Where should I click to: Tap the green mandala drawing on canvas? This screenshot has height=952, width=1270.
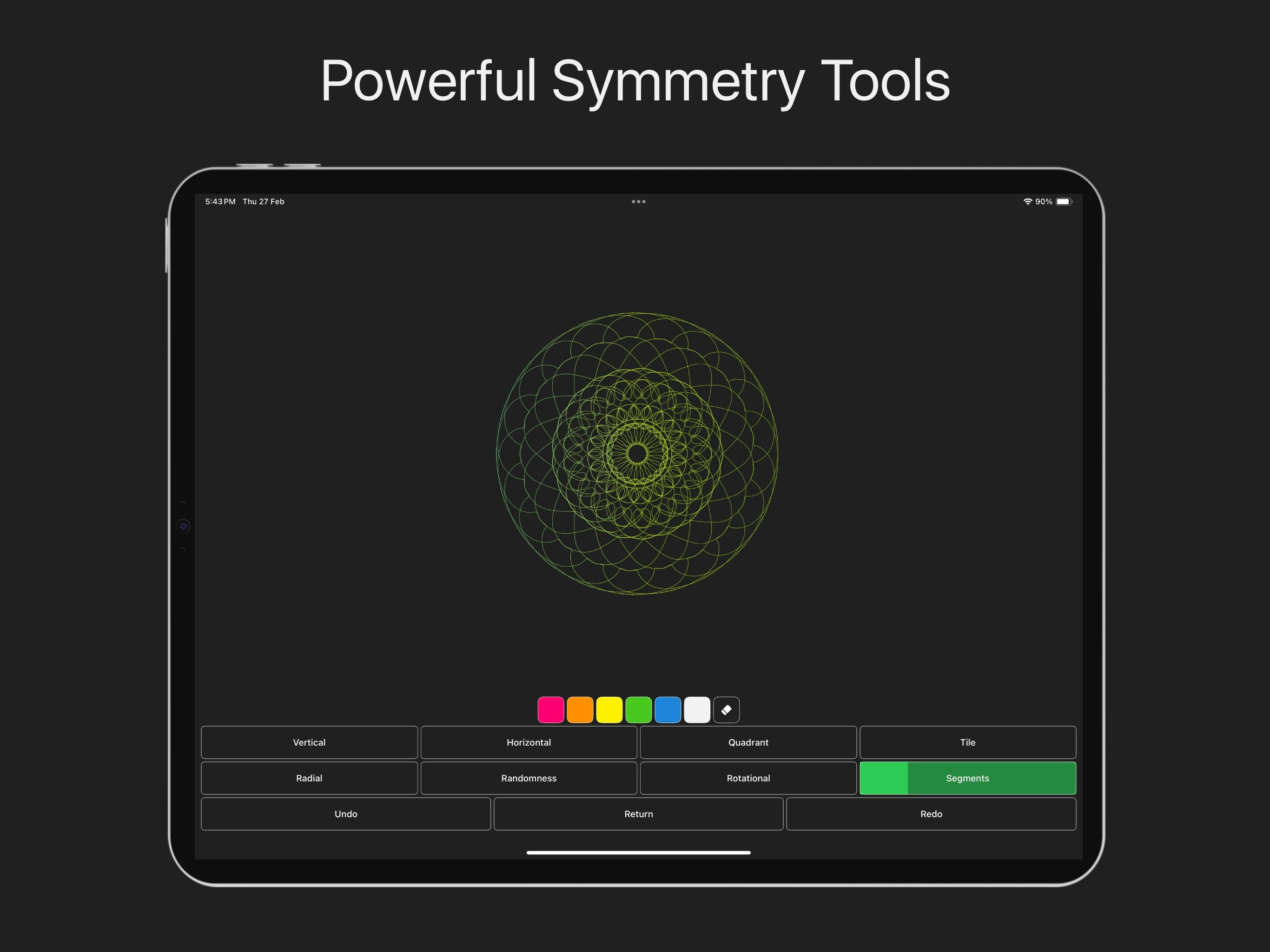coord(637,454)
